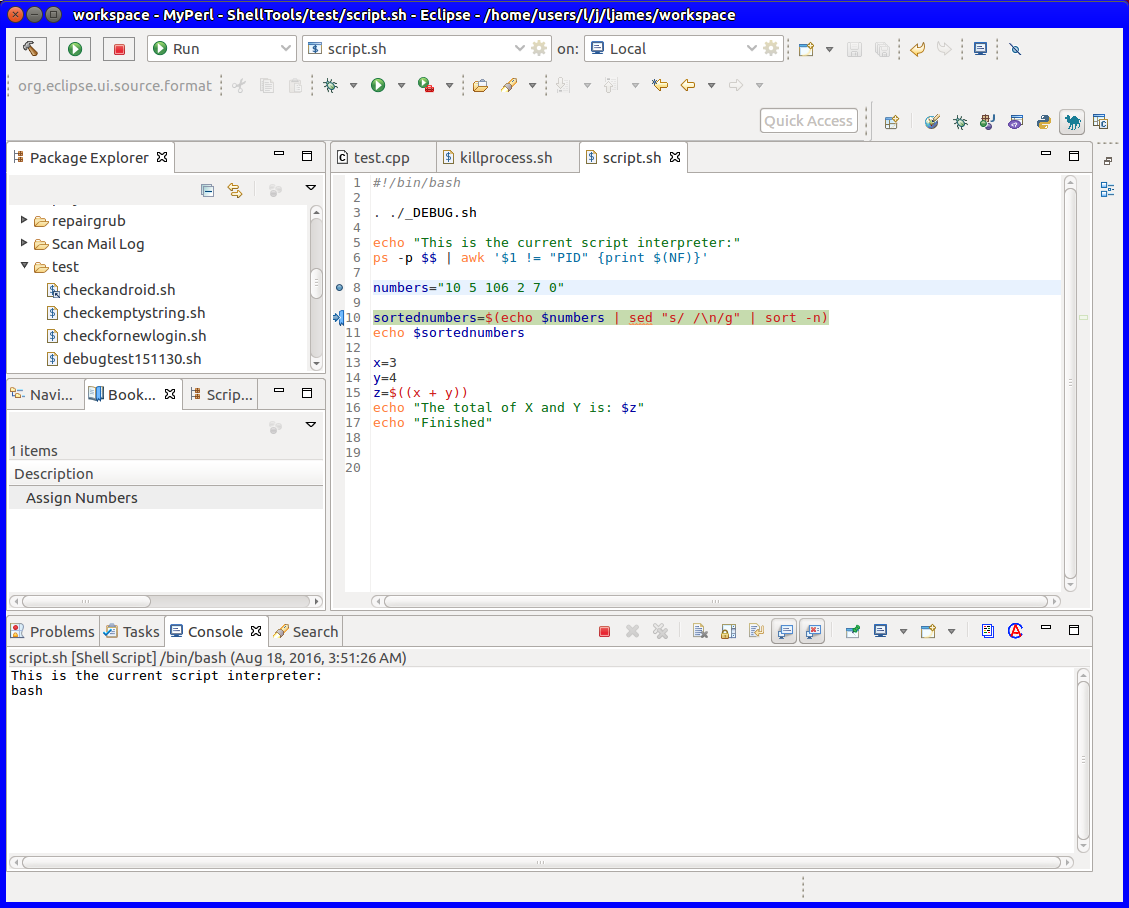Click the Description column header
Screen dimensions: 1129x908
166,474
